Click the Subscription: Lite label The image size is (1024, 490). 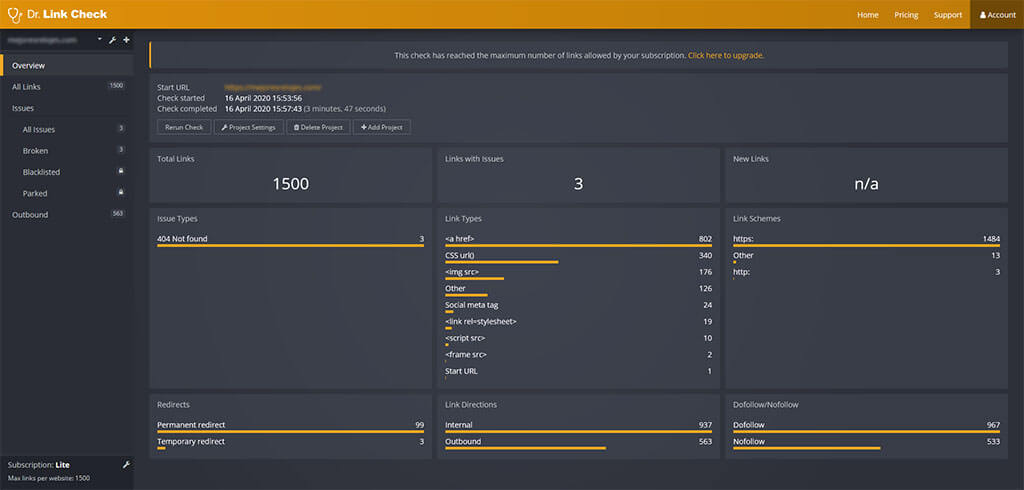39,465
